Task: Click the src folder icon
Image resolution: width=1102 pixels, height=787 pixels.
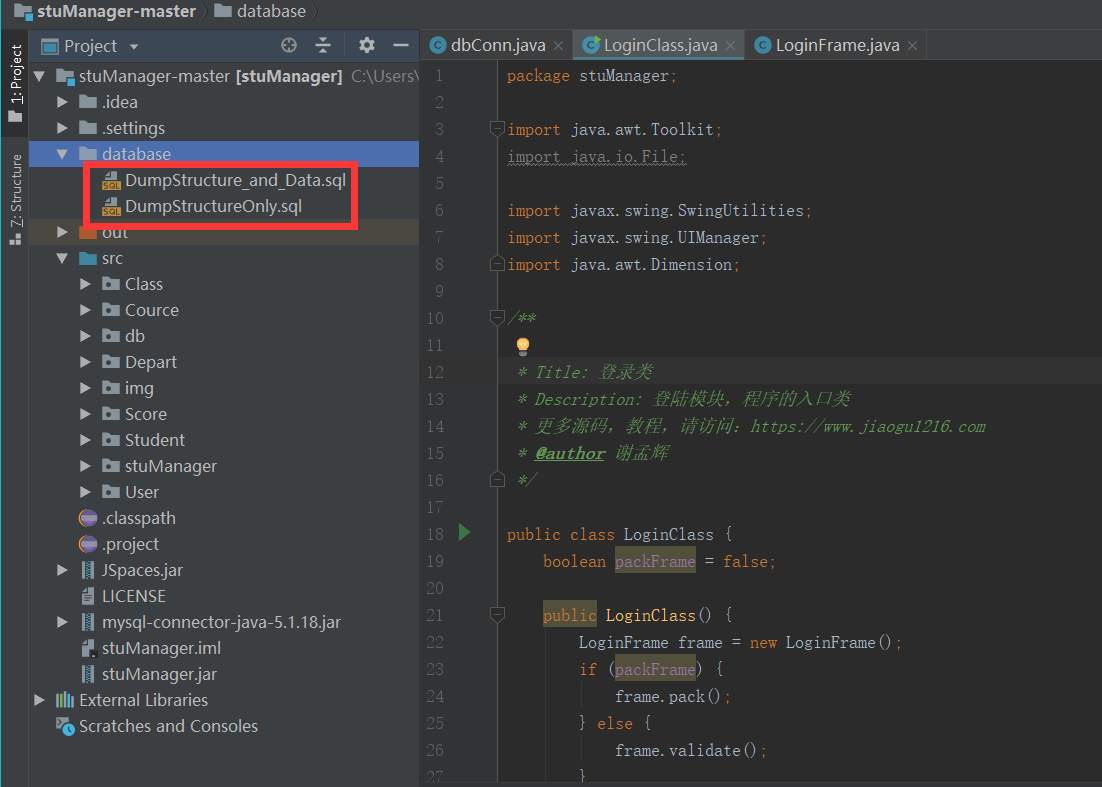Action: point(88,258)
